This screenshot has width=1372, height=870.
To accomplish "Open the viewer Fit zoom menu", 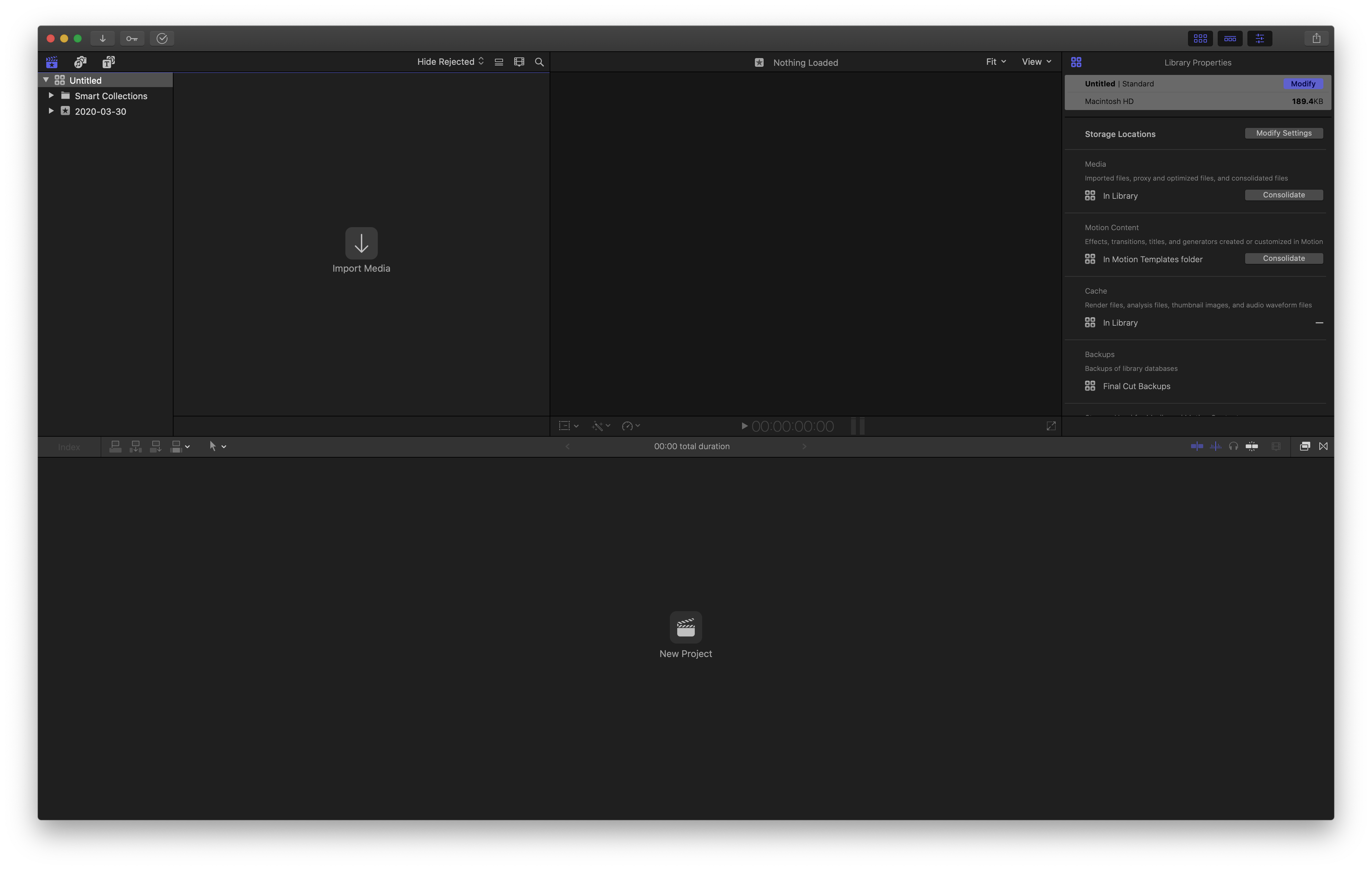I will tap(995, 61).
